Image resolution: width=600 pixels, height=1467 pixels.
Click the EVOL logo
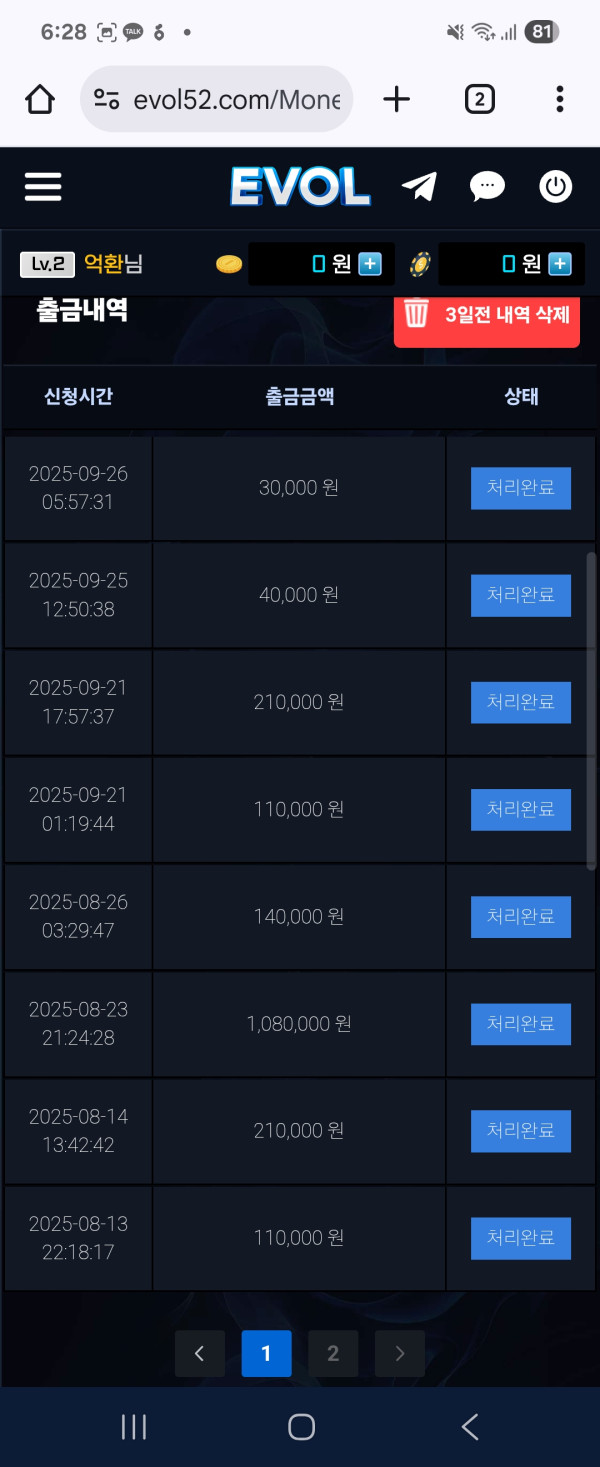[300, 187]
